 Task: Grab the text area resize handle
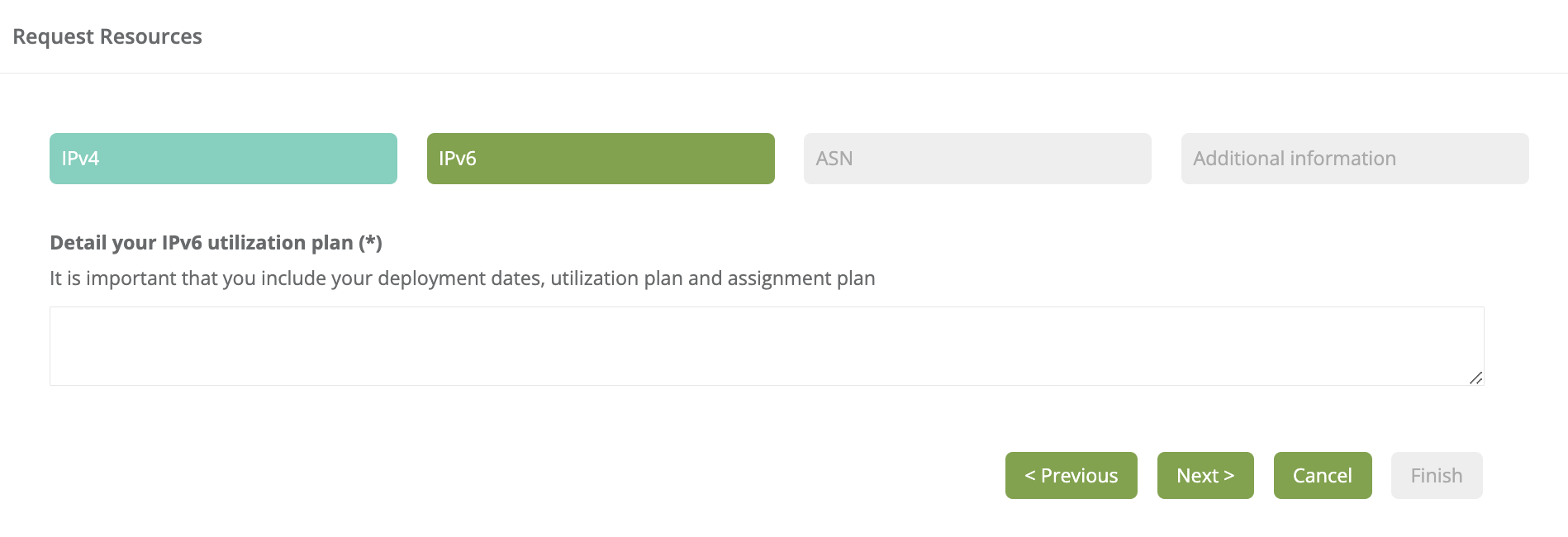1476,378
